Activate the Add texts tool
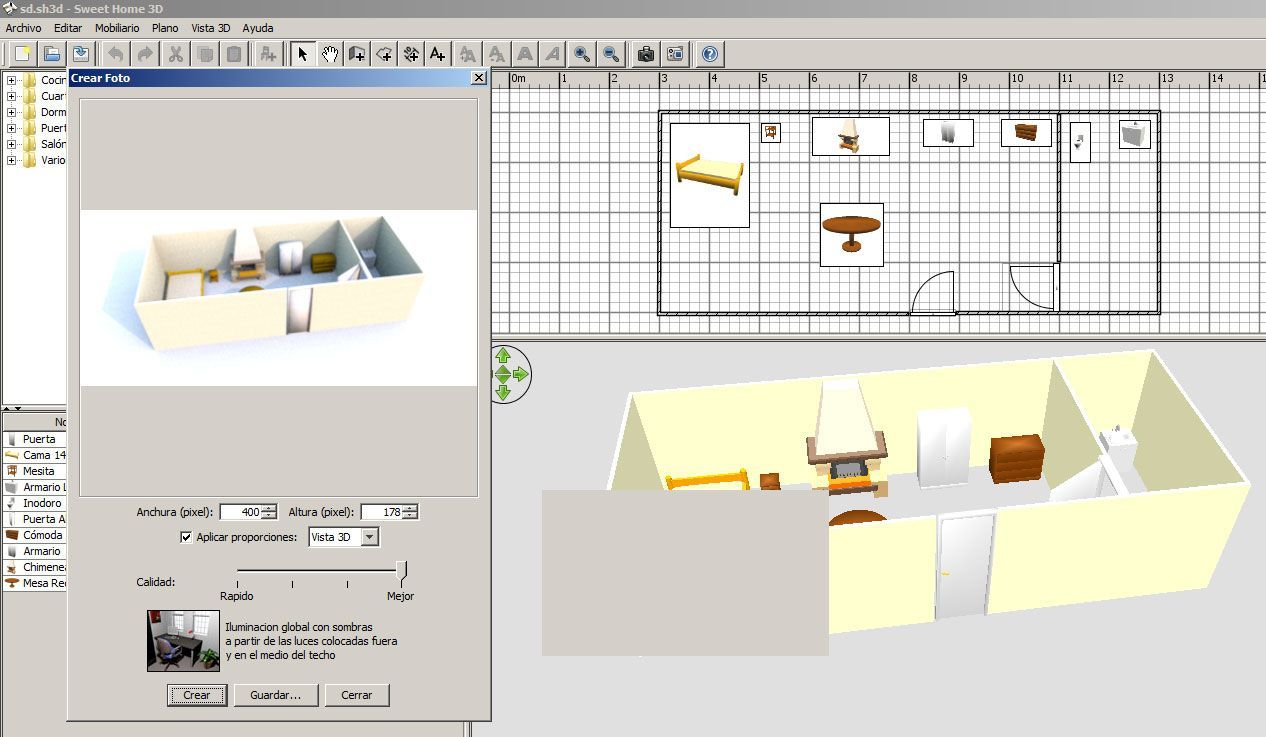Screen dimensions: 1266x737 click(x=436, y=54)
